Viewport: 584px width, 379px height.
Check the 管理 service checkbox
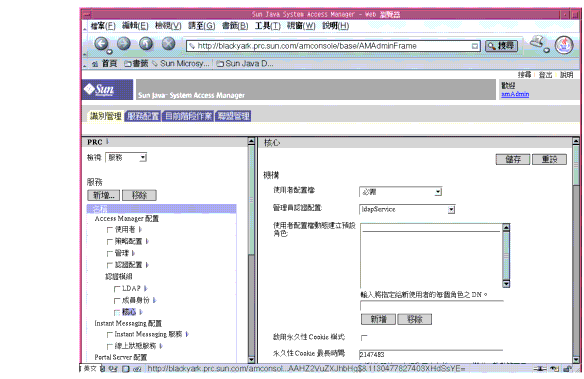pos(110,254)
